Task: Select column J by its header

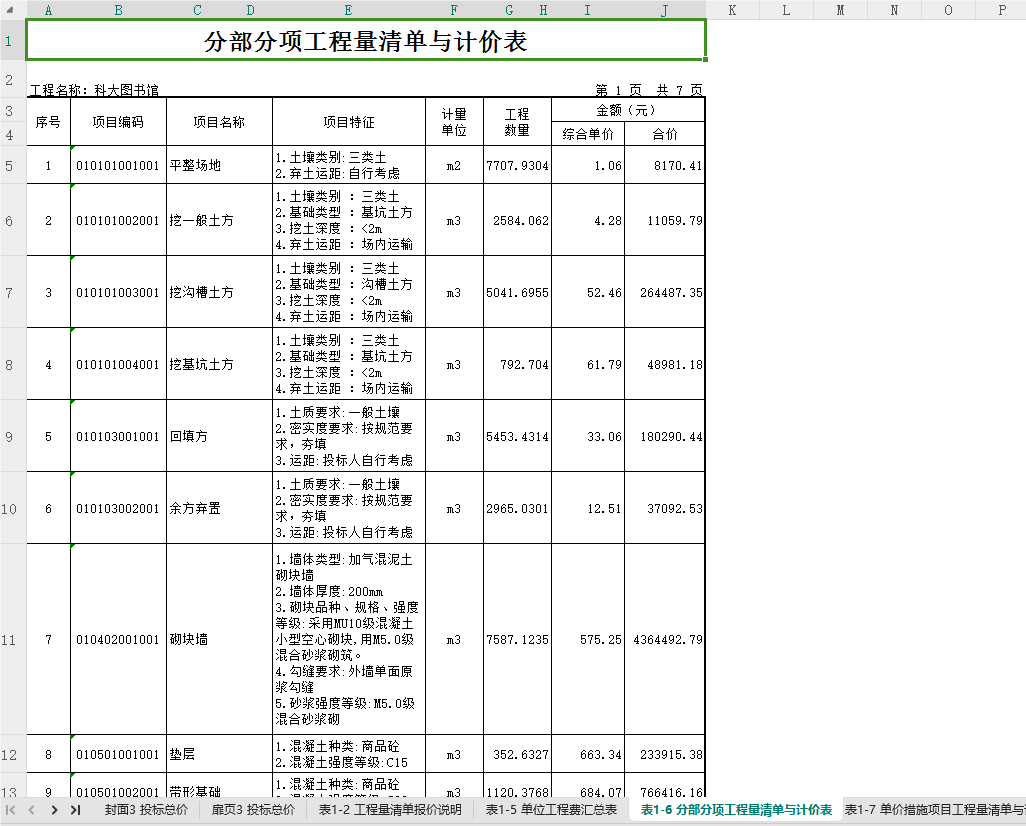Action: (664, 10)
